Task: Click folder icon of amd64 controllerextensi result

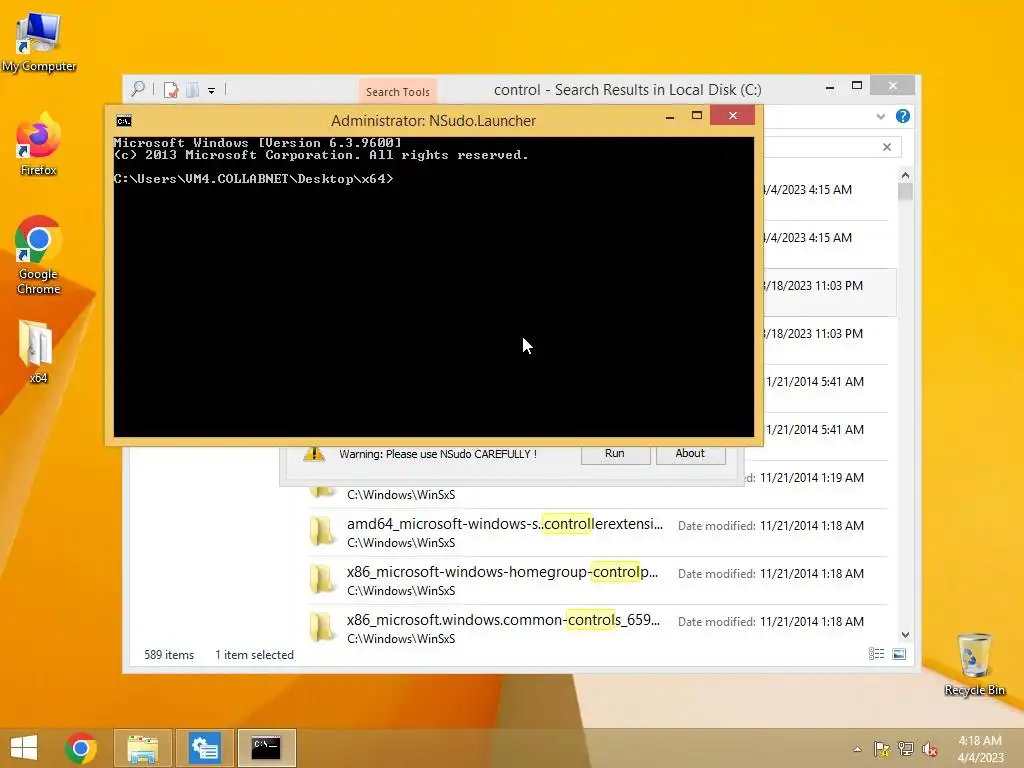Action: click(322, 531)
